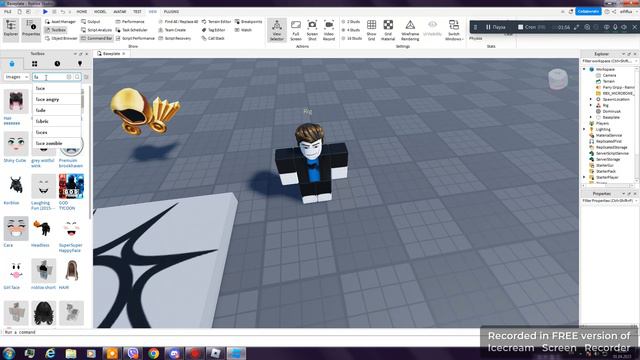Open Switch Windows dropdown
The height and width of the screenshot is (360, 640).
454,30
